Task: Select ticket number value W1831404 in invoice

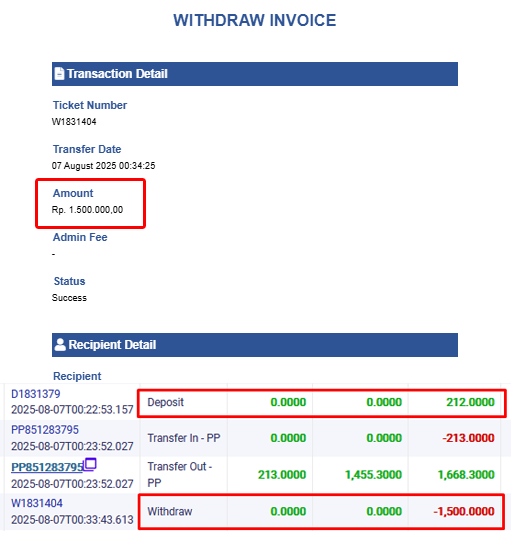Action: pyautogui.click(x=74, y=122)
